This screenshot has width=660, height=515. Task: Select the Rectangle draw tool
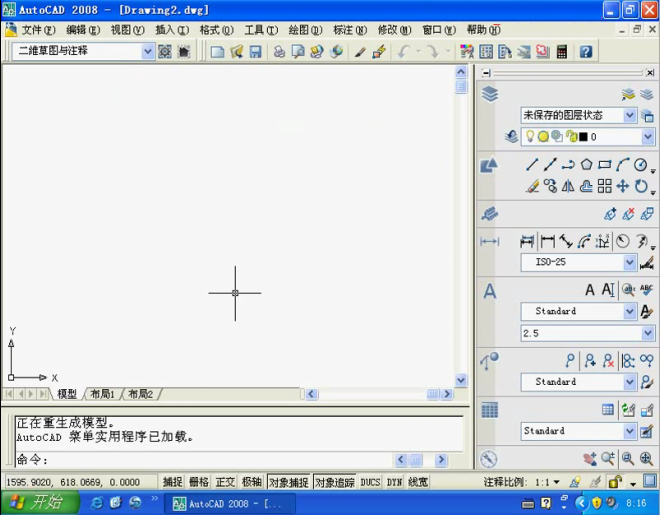(604, 165)
